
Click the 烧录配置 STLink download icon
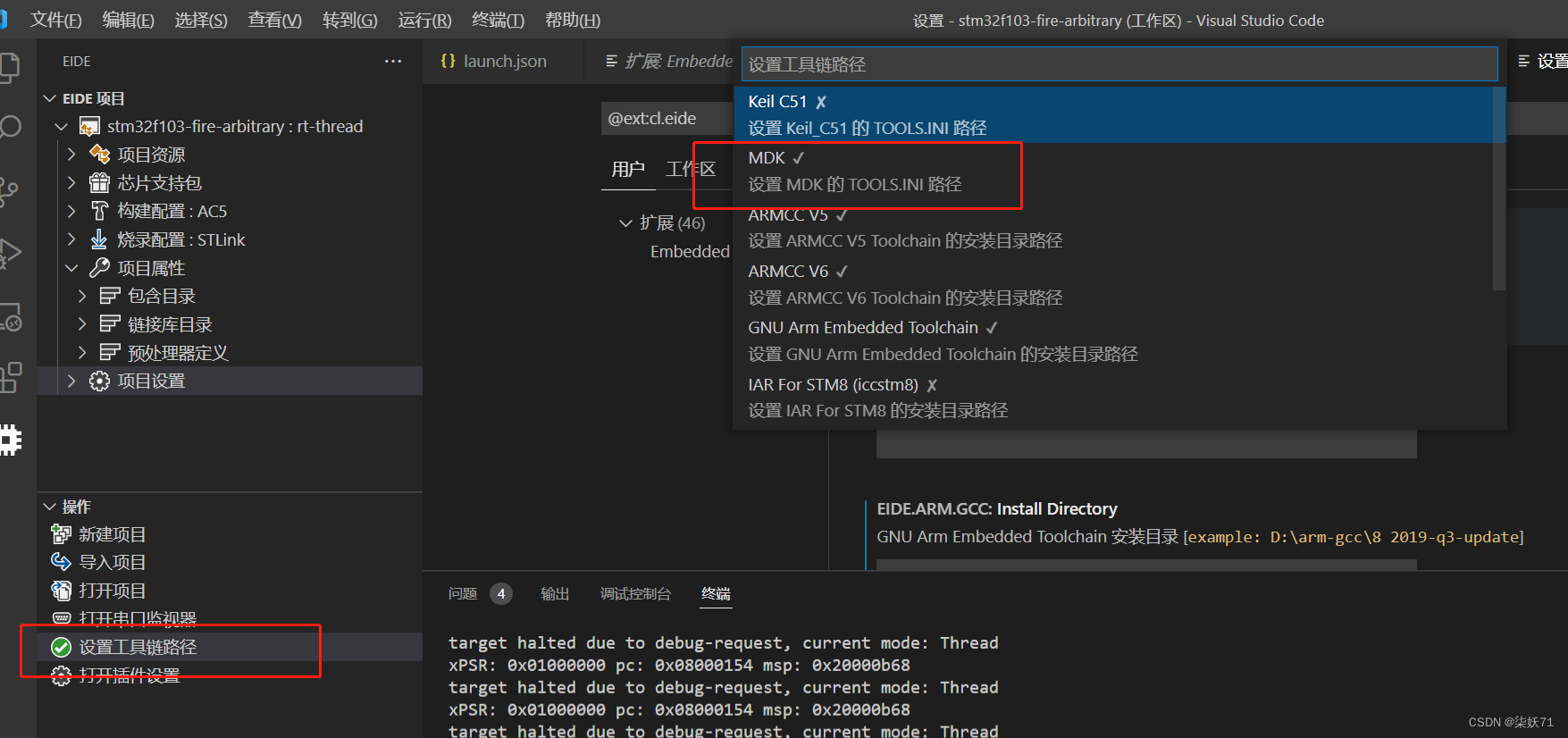(99, 239)
